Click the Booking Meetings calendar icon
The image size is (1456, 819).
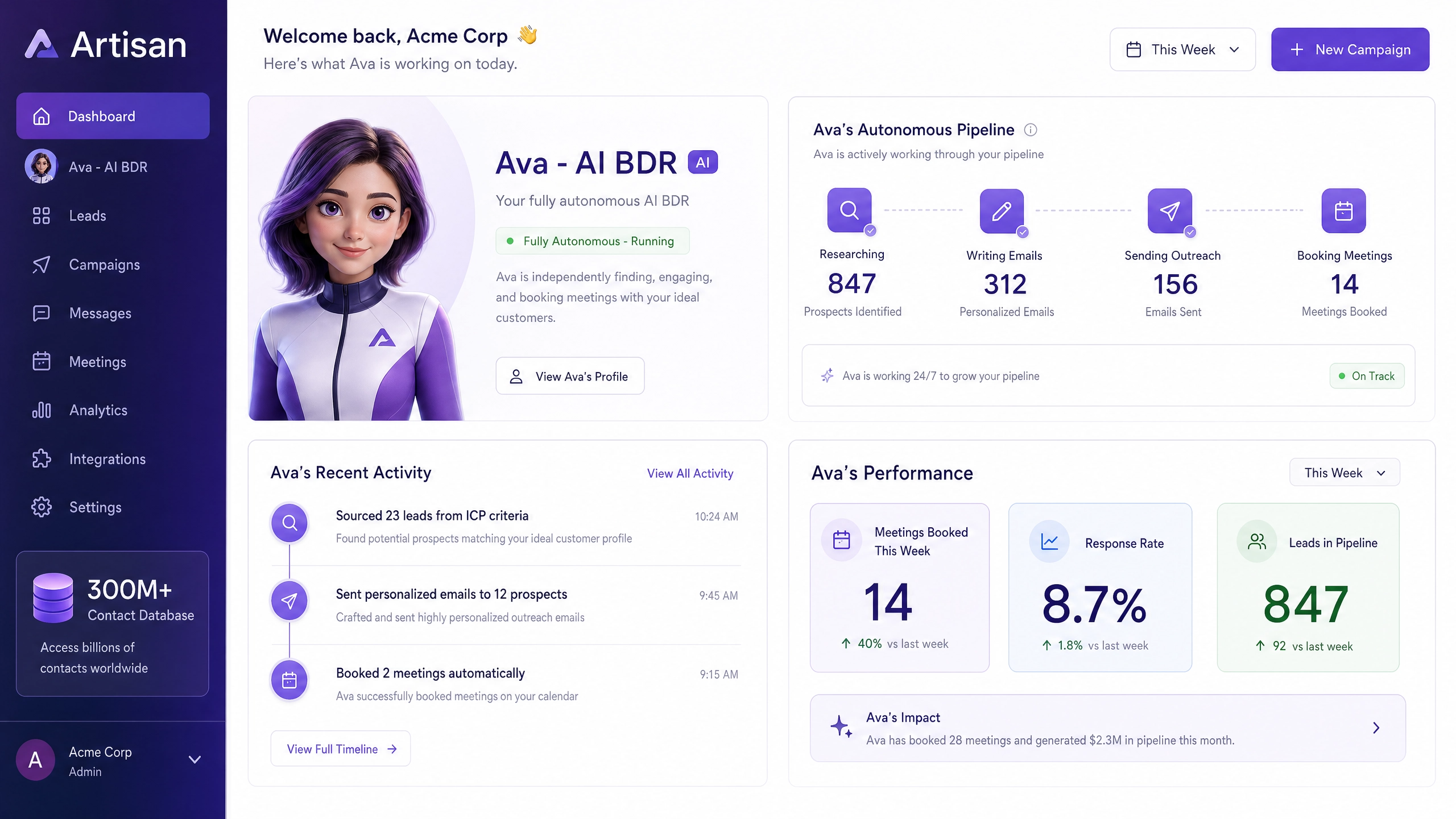pyautogui.click(x=1343, y=211)
